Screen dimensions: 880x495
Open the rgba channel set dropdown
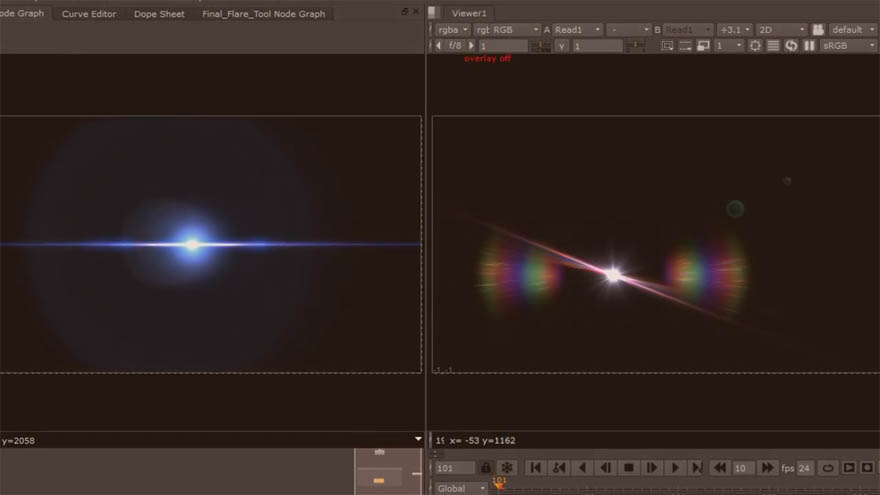coord(452,30)
